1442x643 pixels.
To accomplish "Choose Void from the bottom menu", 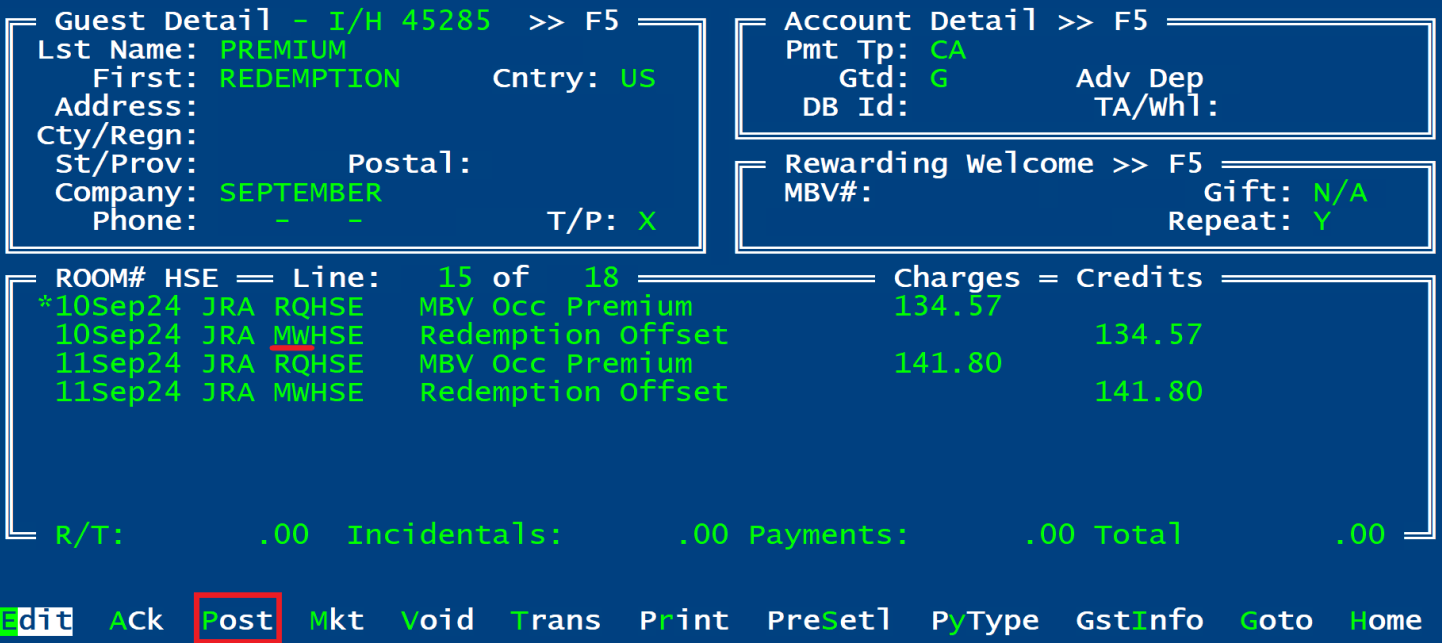I will click(437, 620).
